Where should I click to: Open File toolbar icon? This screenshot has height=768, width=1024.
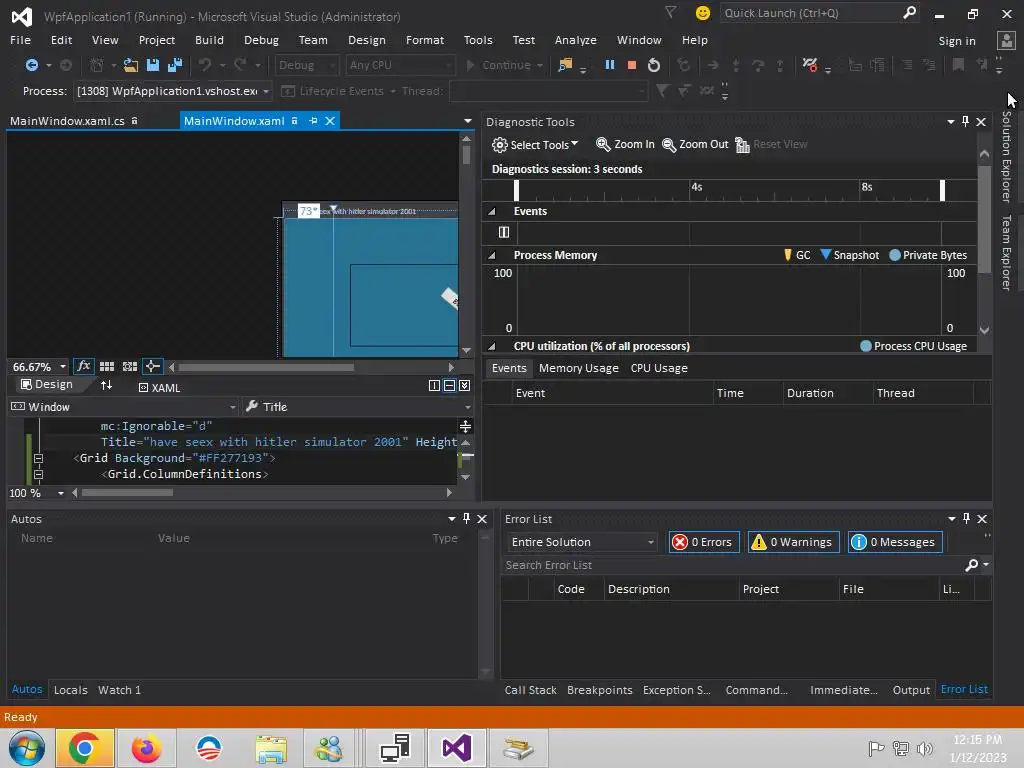coord(131,65)
